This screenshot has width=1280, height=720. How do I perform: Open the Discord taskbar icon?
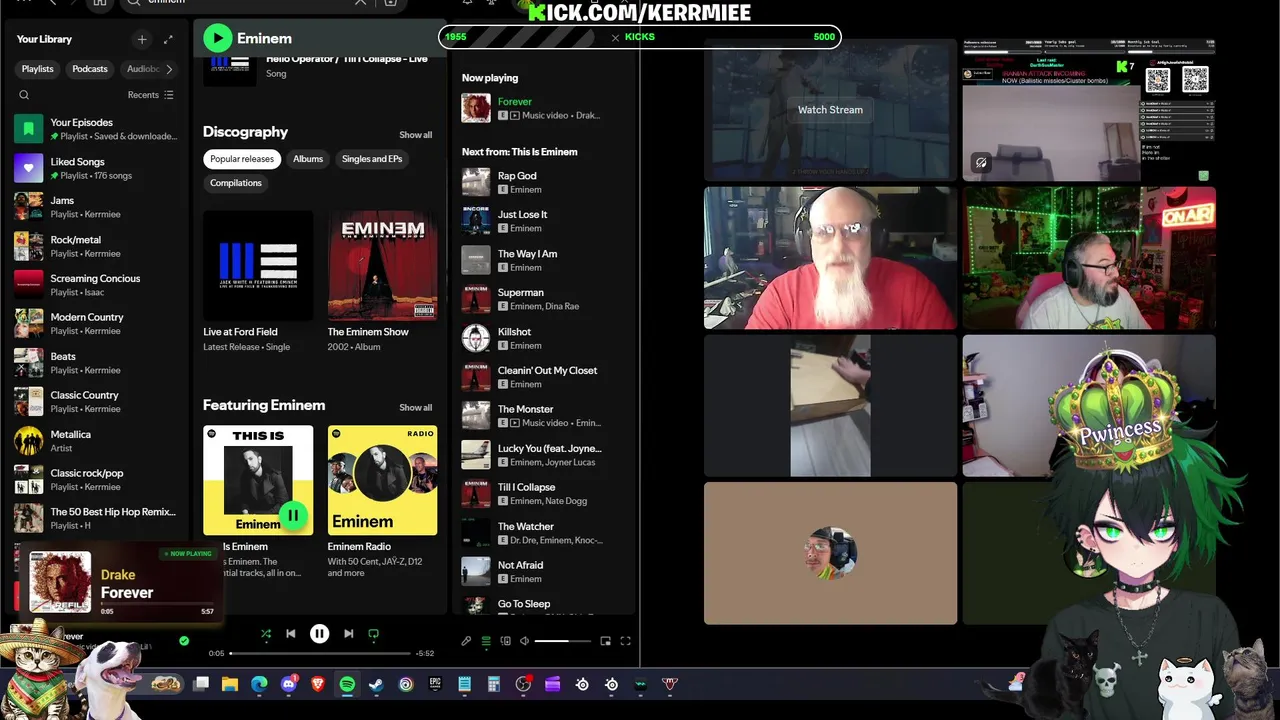(x=289, y=684)
